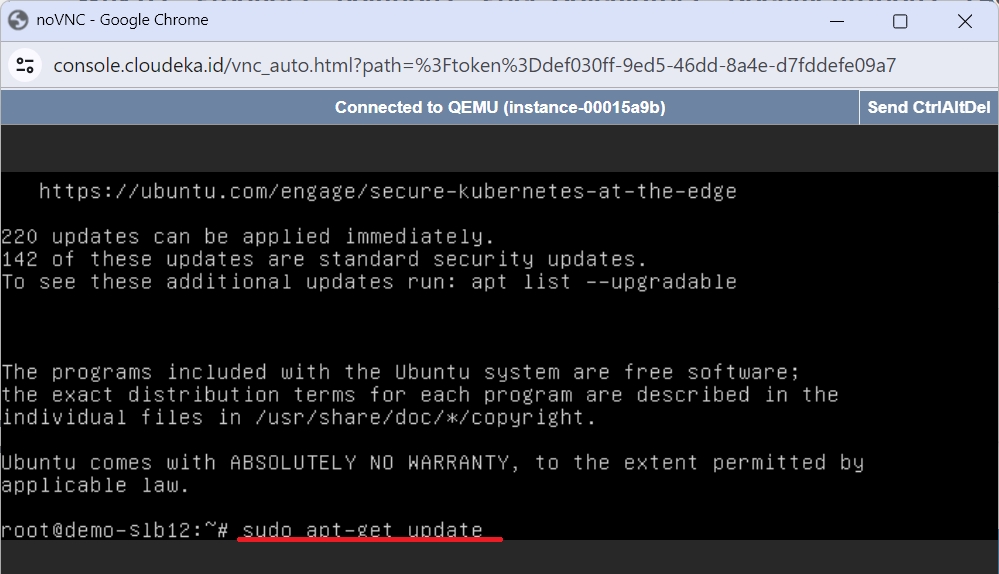This screenshot has width=999, height=574.
Task: Click the '142 of these updates' line
Action: pyautogui.click(x=324, y=259)
